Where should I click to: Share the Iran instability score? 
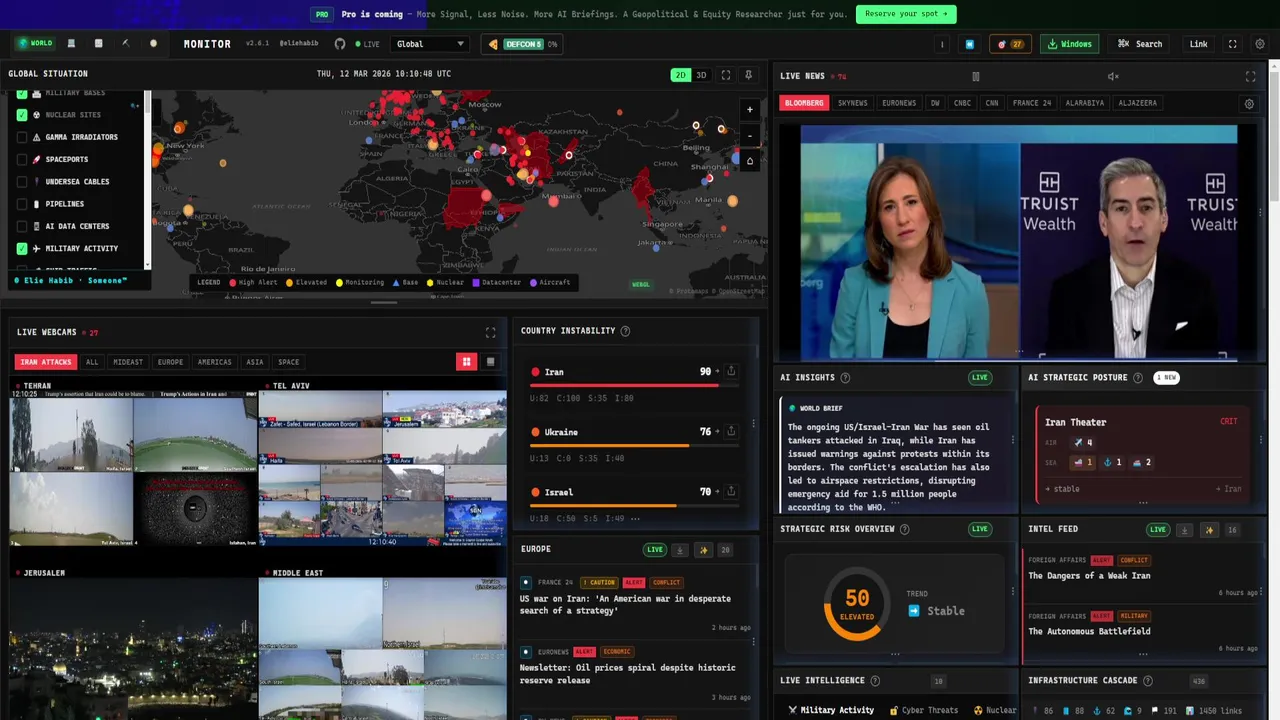731,371
